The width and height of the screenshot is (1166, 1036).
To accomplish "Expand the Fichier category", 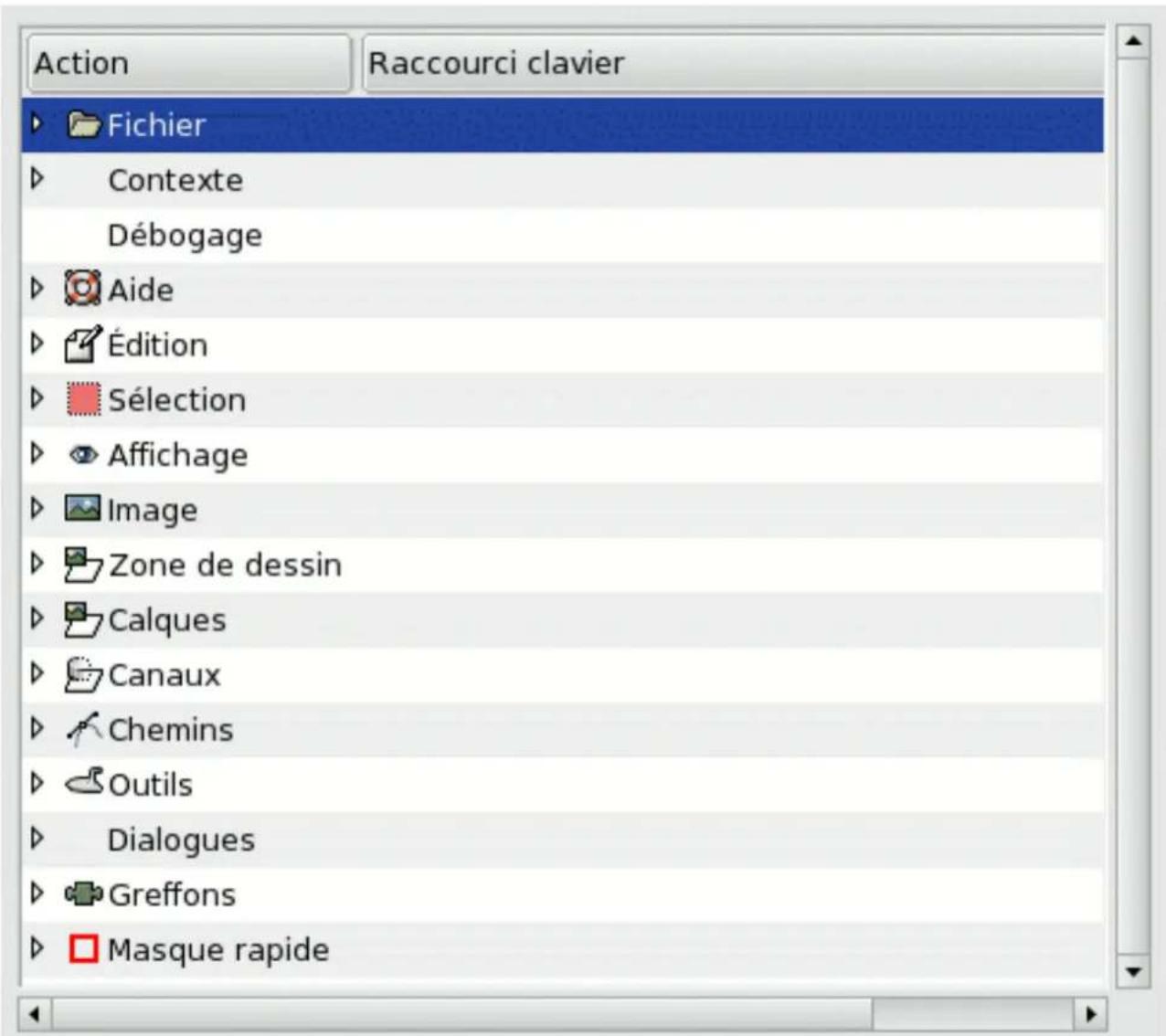I will click(37, 125).
